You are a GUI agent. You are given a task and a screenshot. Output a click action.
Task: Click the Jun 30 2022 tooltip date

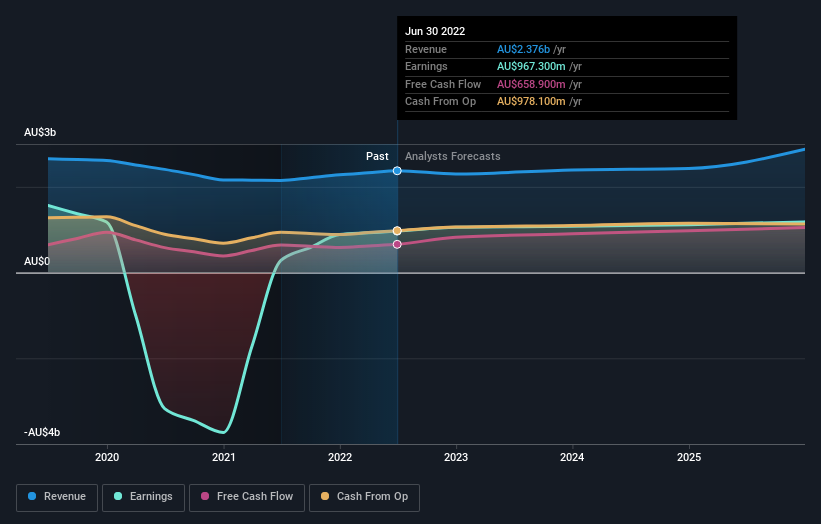coord(435,31)
